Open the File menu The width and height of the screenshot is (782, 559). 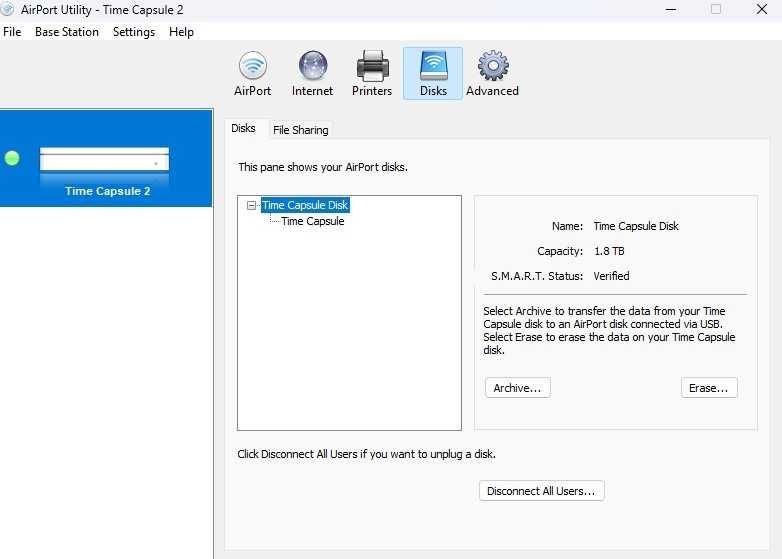[x=12, y=32]
